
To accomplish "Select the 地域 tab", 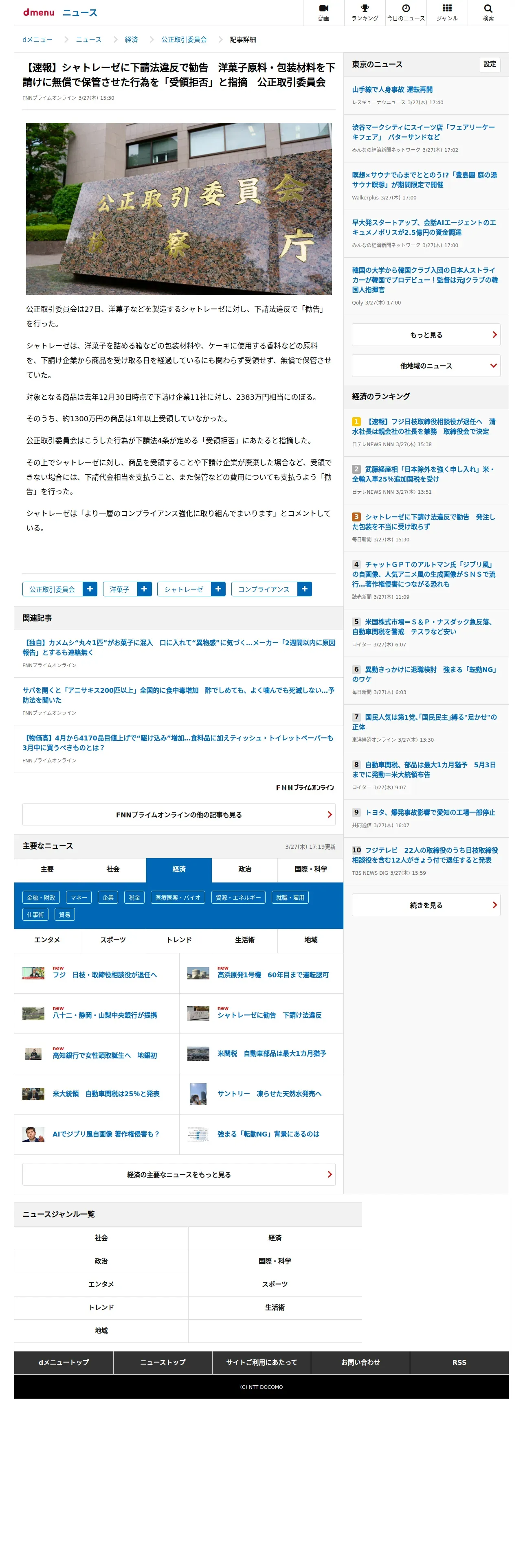I will coord(310,940).
